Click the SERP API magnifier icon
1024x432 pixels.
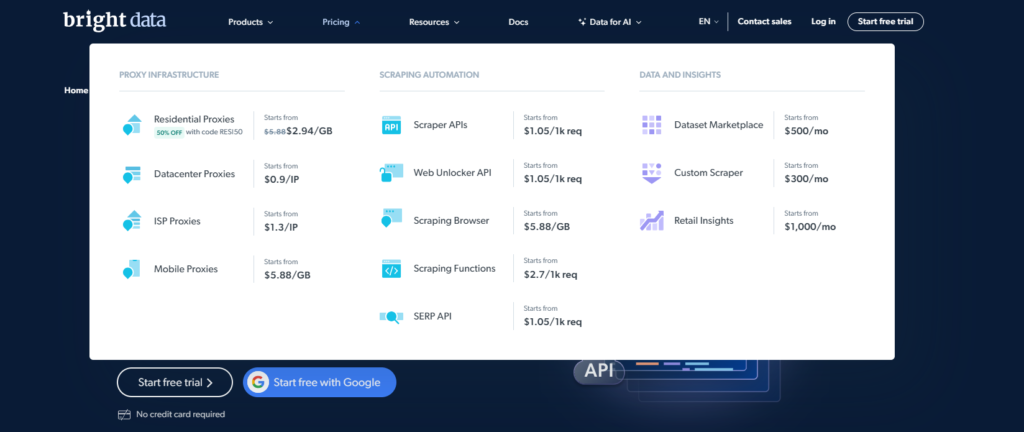391,317
